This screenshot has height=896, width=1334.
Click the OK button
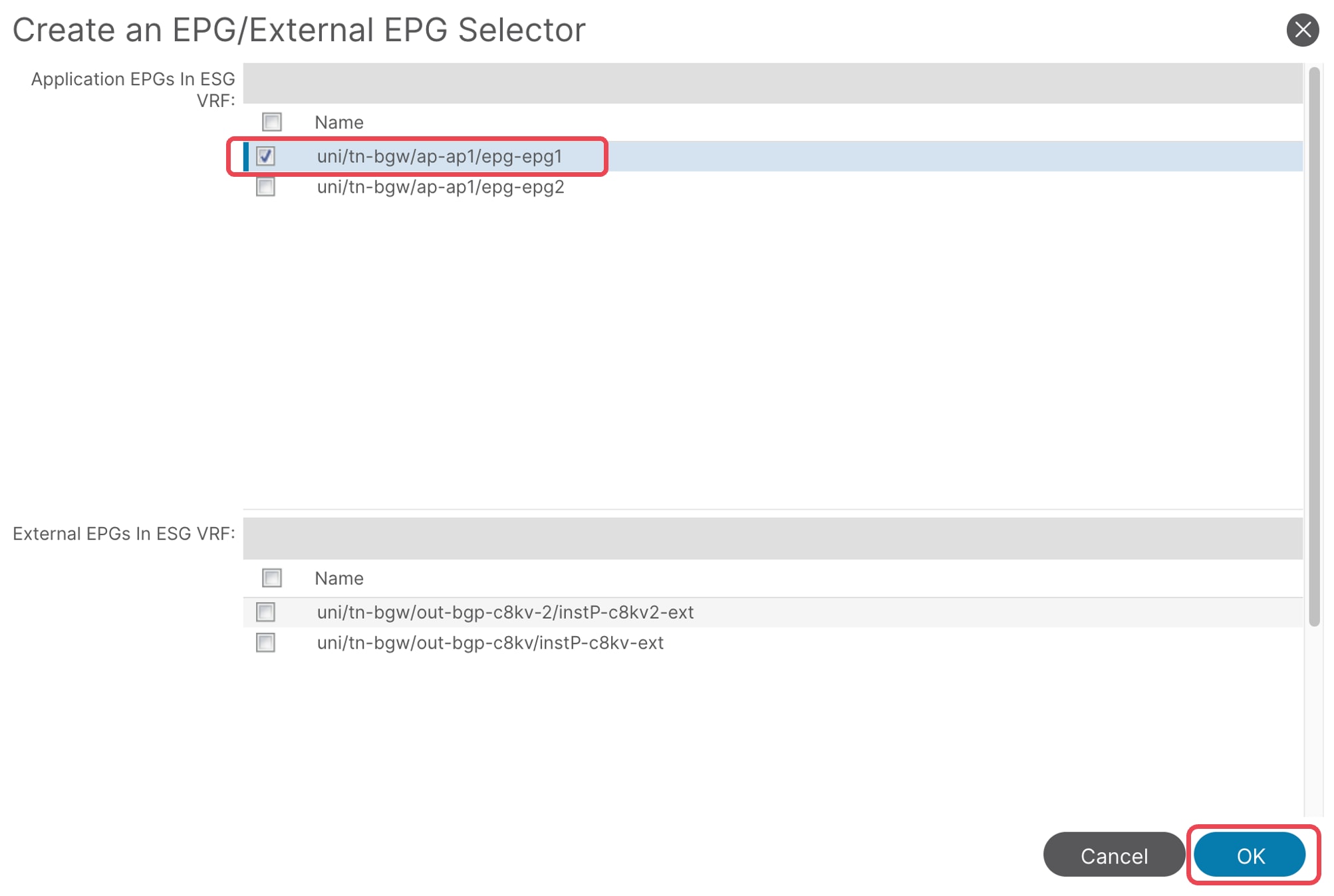pyautogui.click(x=1250, y=855)
